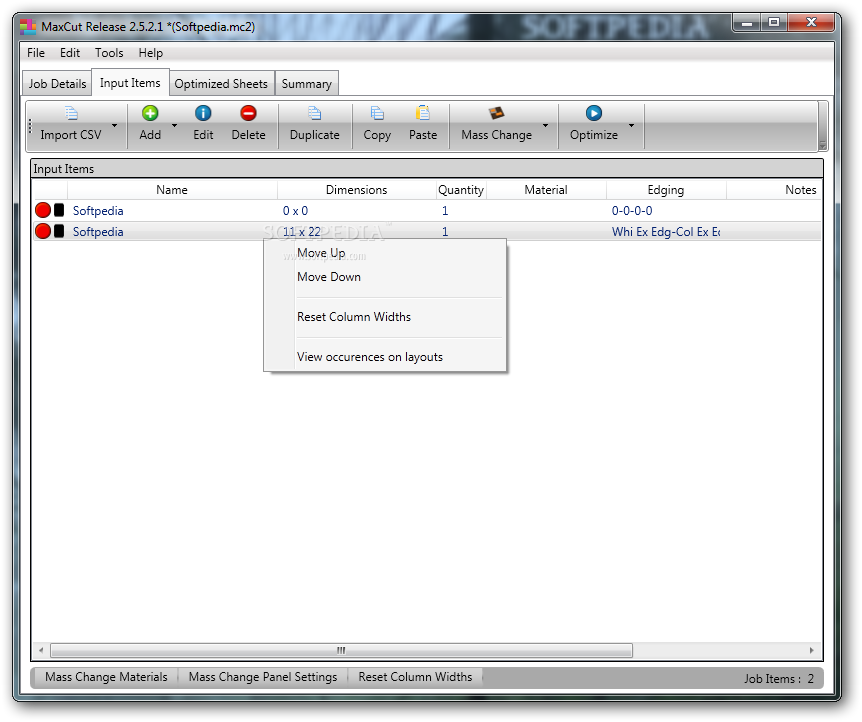This screenshot has height=722, width=862.
Task: Switch to the Job Details tab
Action: [57, 84]
